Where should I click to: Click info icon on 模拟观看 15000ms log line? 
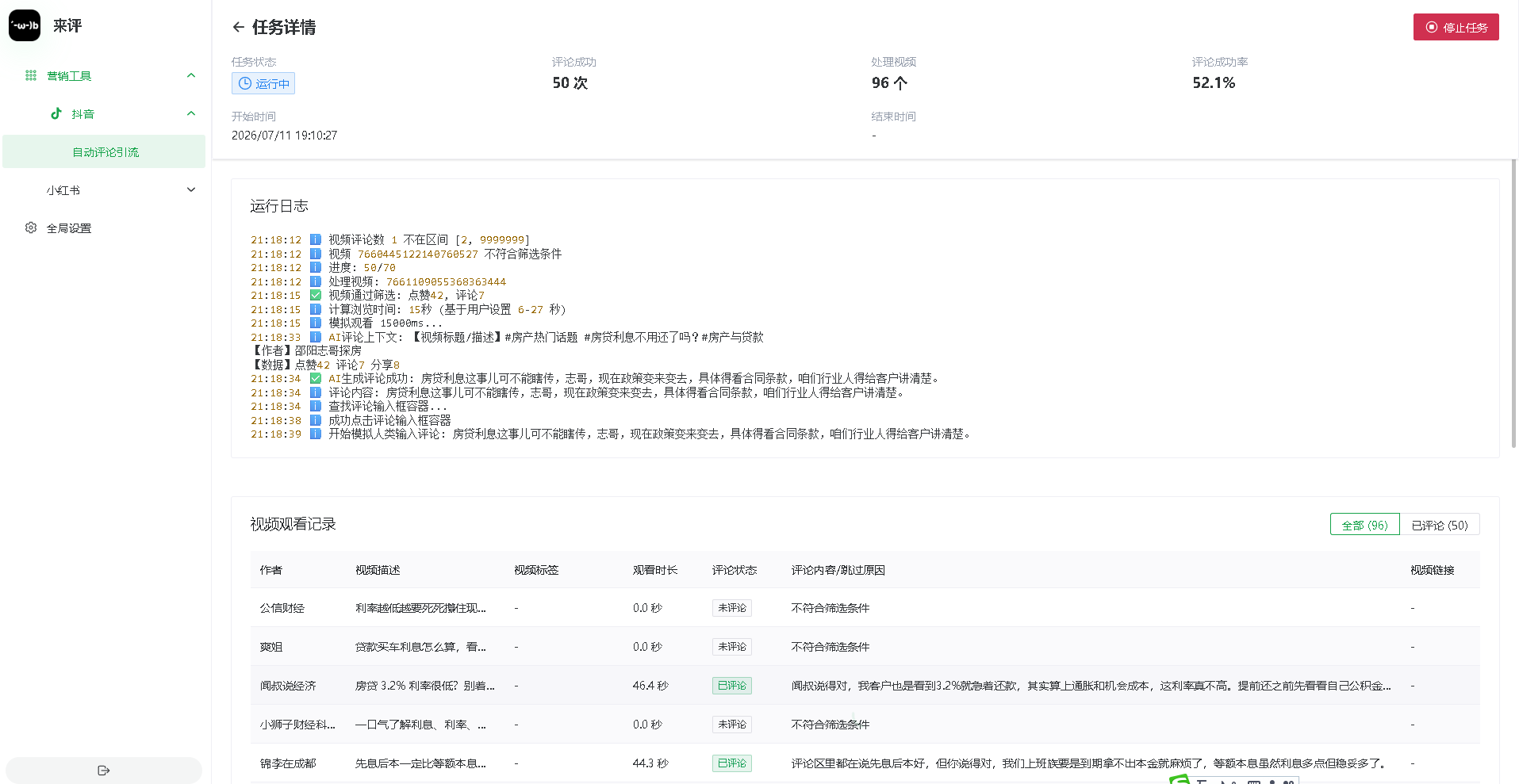316,323
